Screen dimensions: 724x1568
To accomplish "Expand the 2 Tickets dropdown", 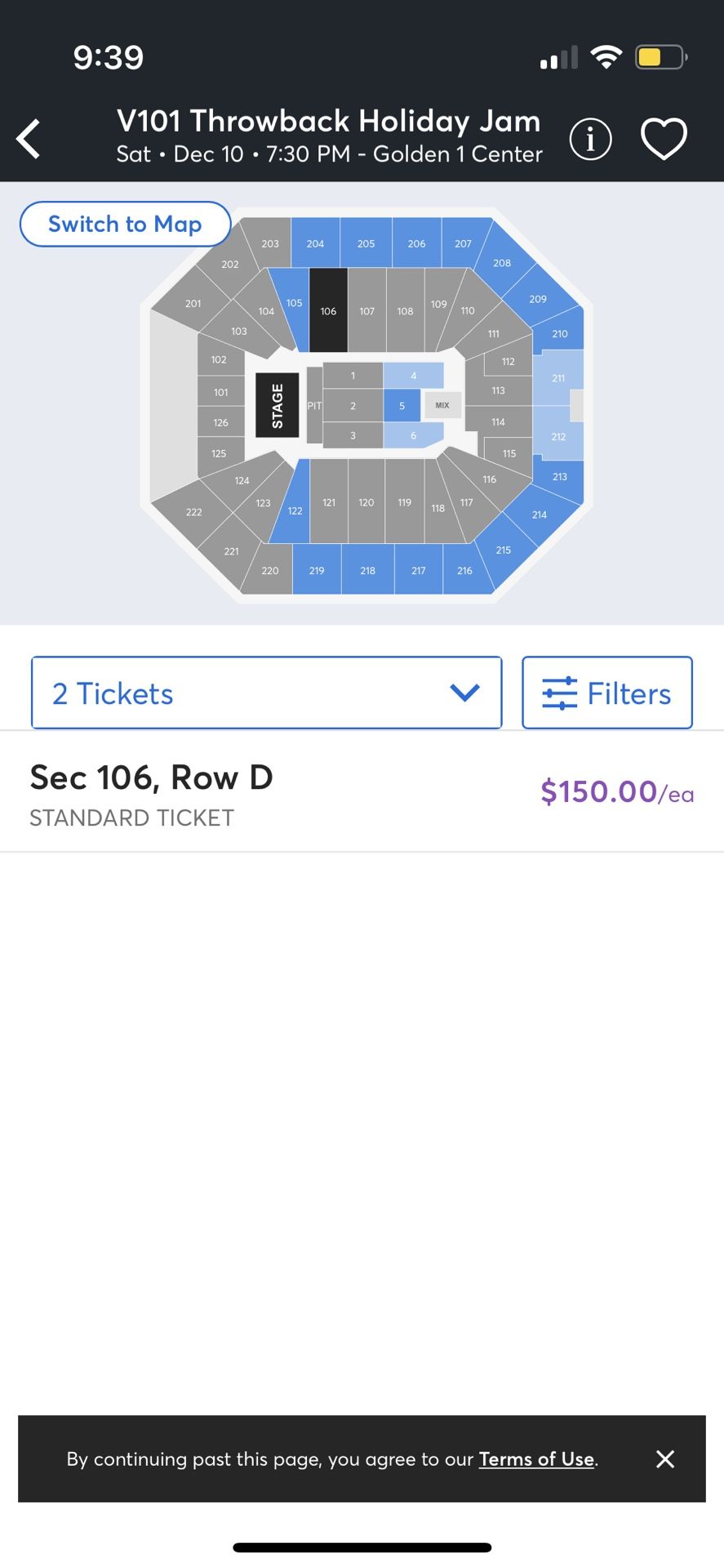I will click(266, 693).
